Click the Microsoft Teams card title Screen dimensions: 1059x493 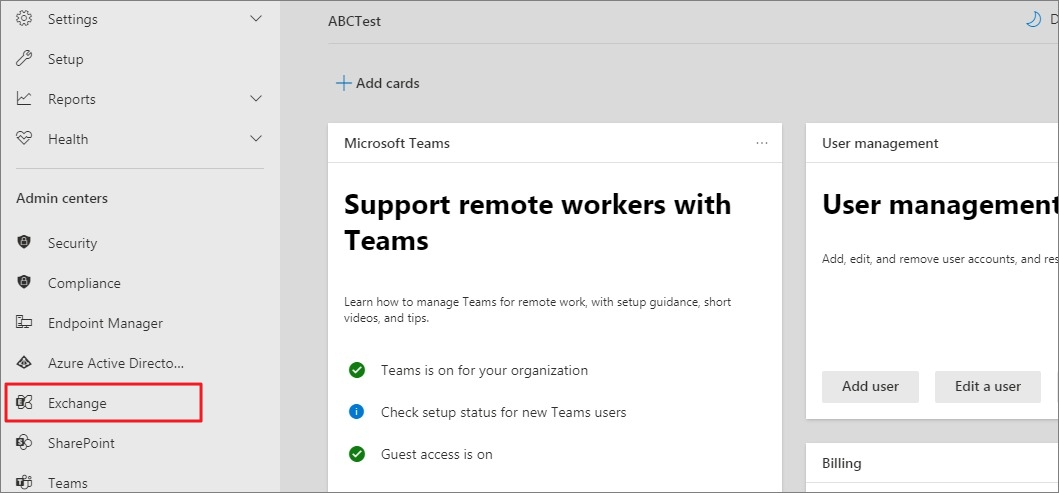(x=396, y=143)
